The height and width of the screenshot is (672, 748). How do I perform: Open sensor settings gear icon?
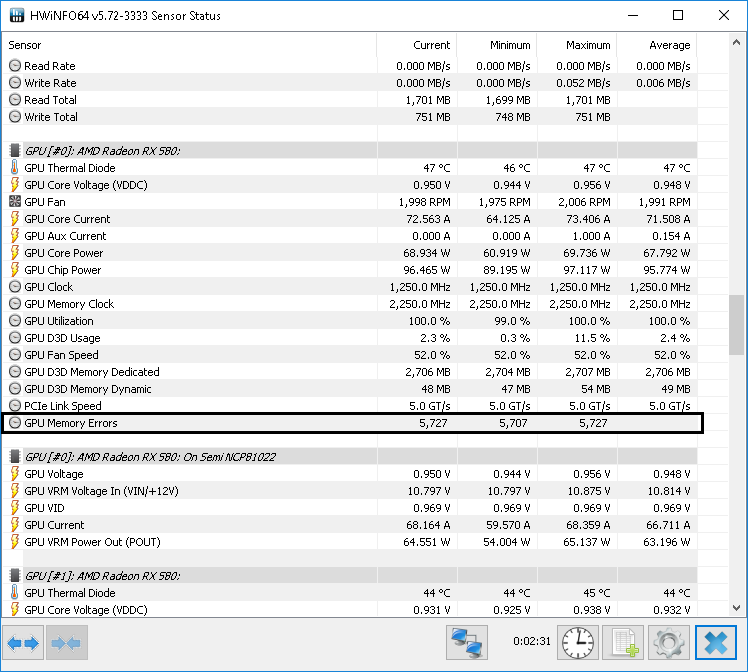[x=667, y=642]
